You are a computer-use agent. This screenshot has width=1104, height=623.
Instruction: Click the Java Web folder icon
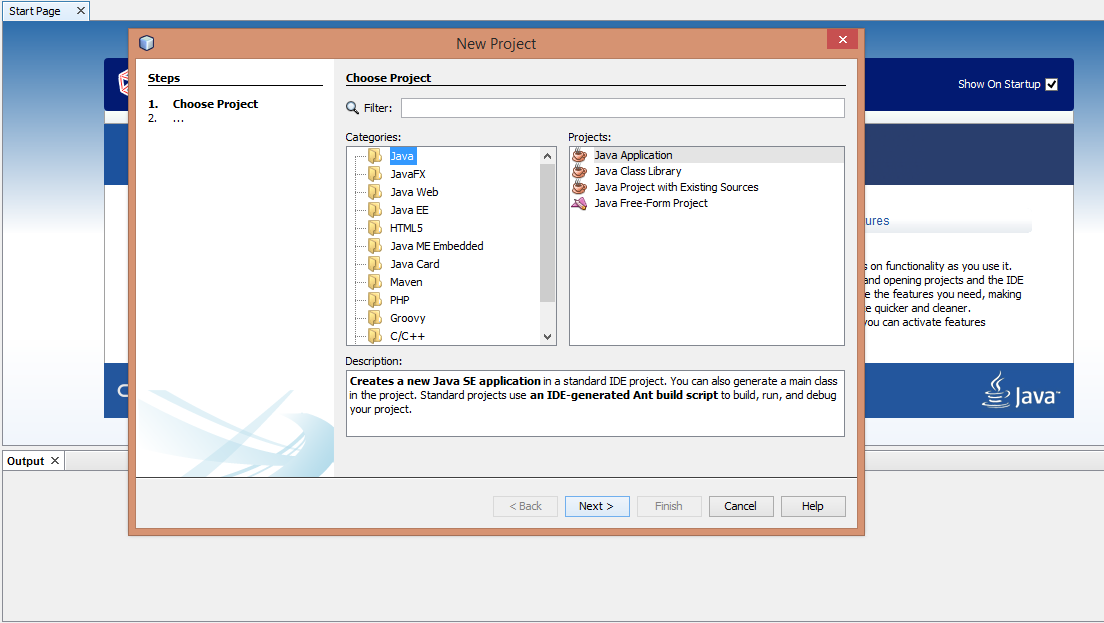point(375,191)
